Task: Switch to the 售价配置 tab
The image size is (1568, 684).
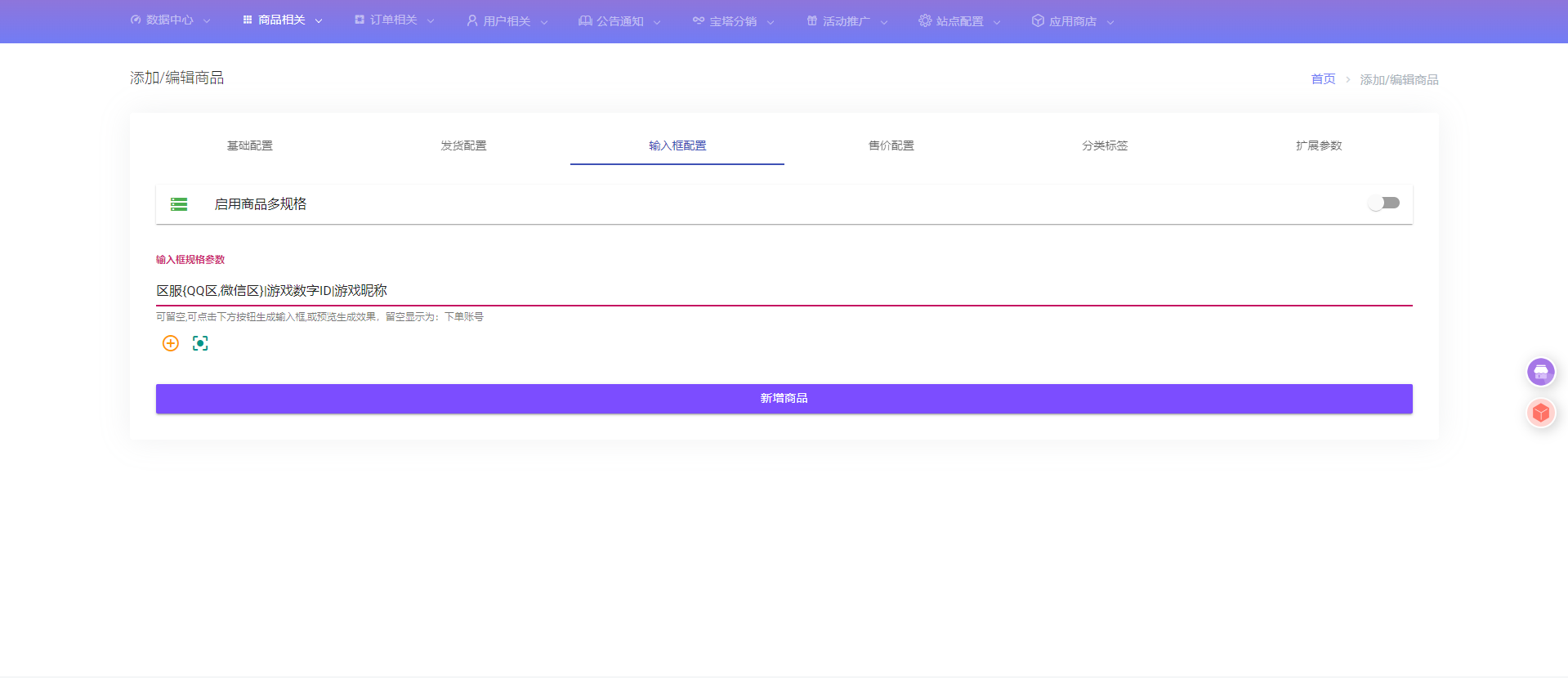Action: coord(891,145)
